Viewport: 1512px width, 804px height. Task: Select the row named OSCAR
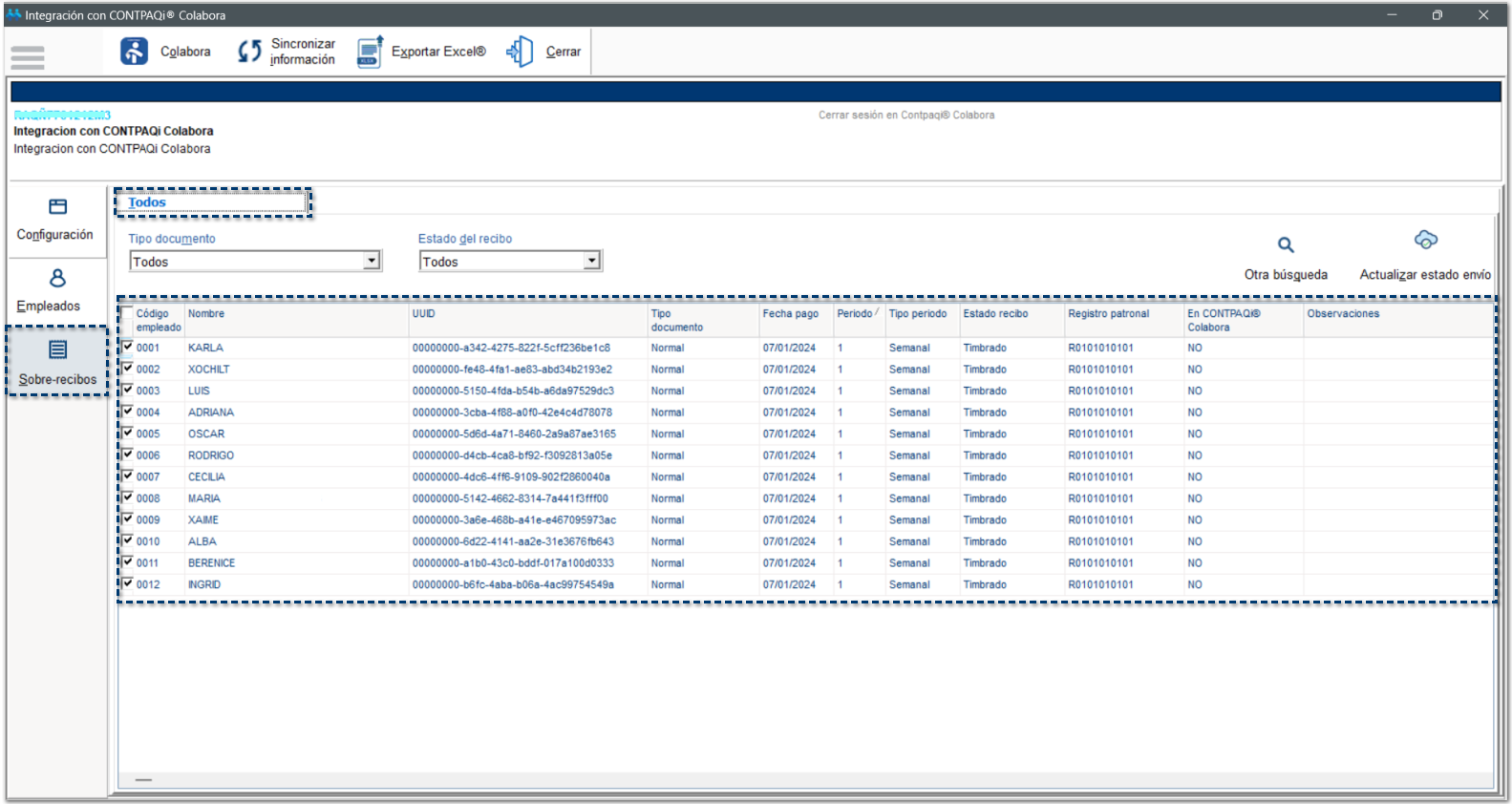coord(805,434)
